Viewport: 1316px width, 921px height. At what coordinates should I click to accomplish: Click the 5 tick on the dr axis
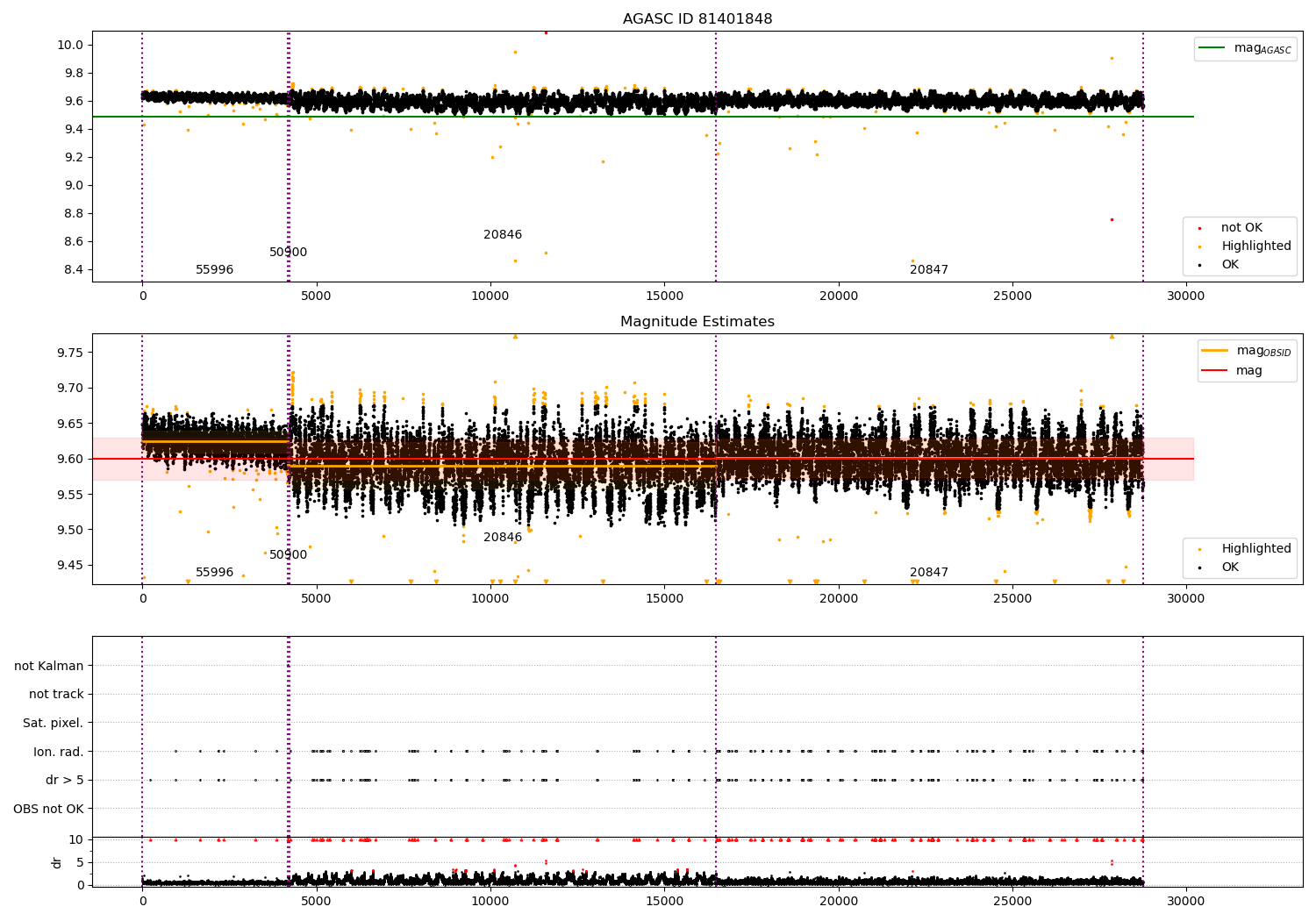(x=80, y=862)
